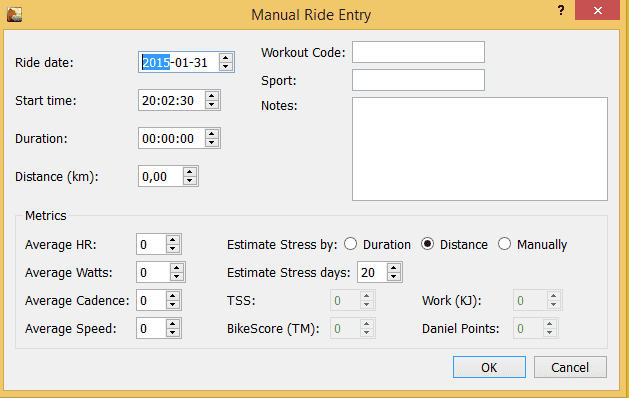
Task: Decrease Ride date with the down arrow
Action: [x=225, y=67]
